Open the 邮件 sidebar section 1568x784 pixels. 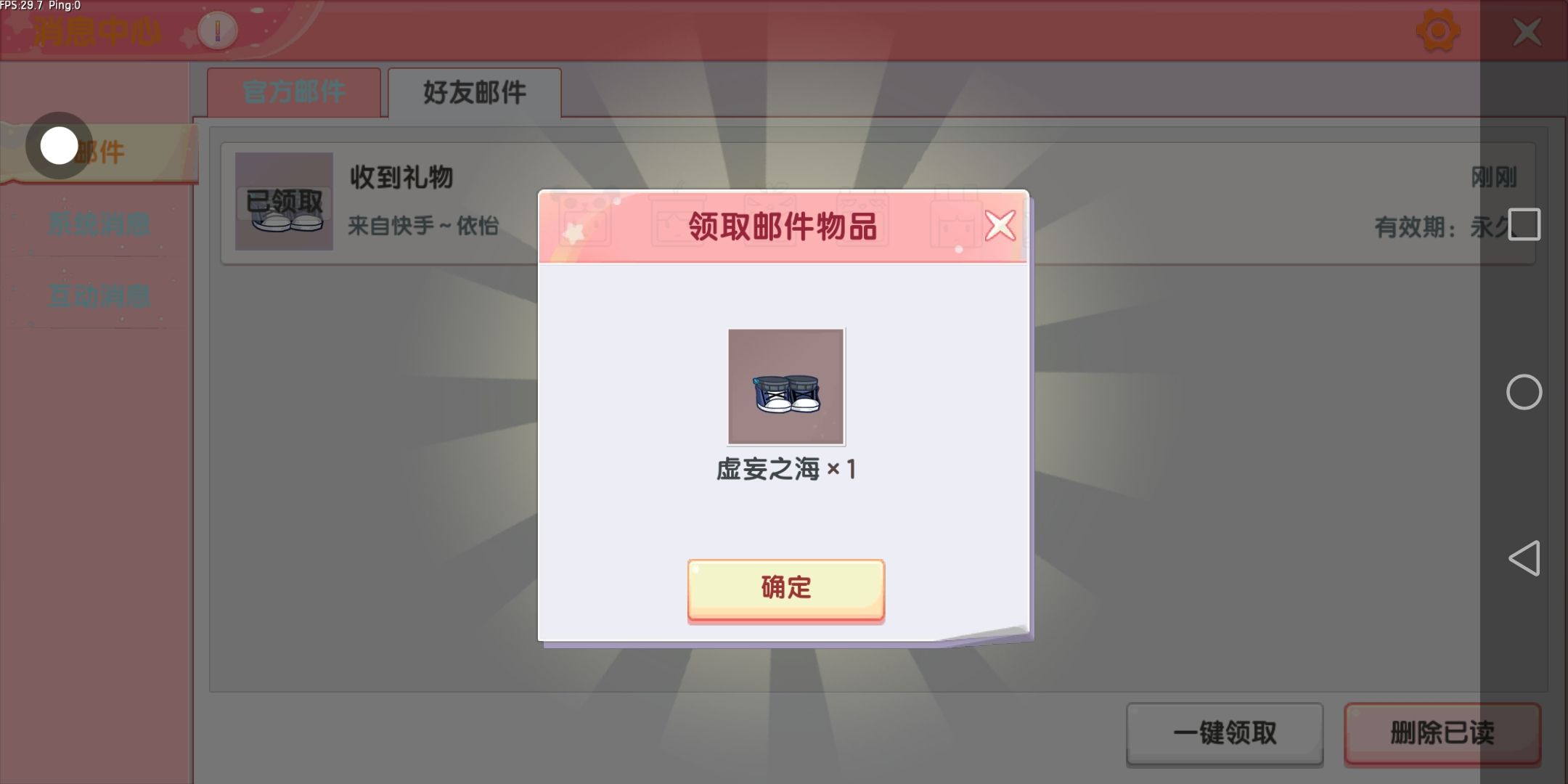99,152
